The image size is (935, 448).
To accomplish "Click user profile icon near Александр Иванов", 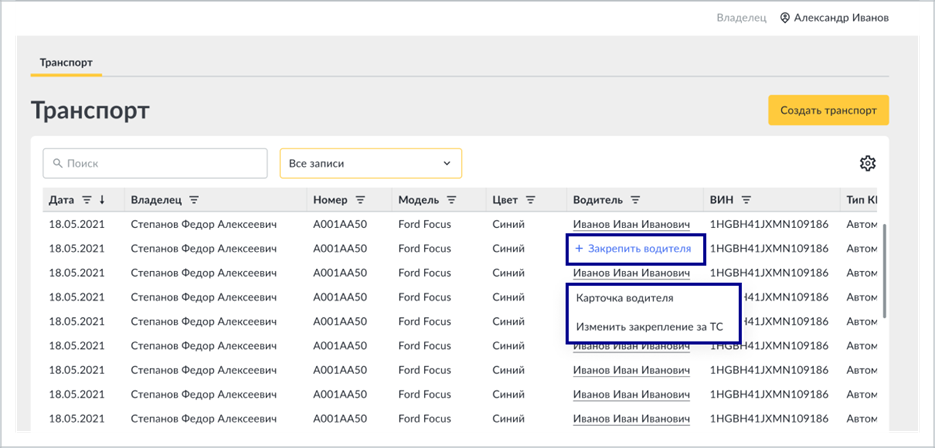I will tap(785, 18).
